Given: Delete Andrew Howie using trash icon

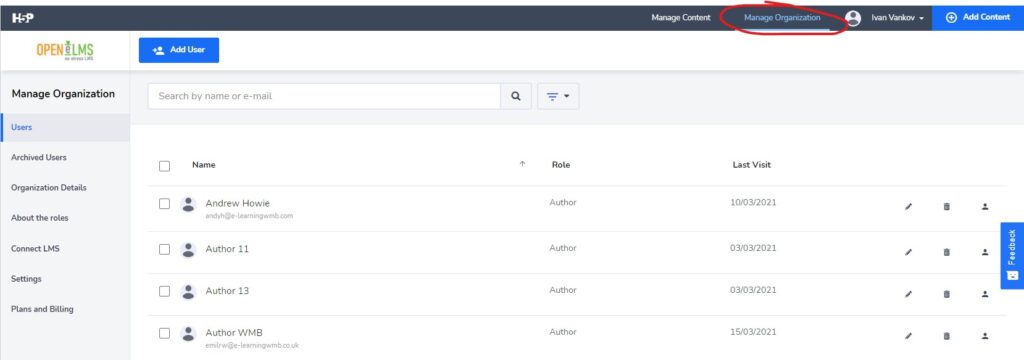Looking at the screenshot, I should [x=946, y=207].
